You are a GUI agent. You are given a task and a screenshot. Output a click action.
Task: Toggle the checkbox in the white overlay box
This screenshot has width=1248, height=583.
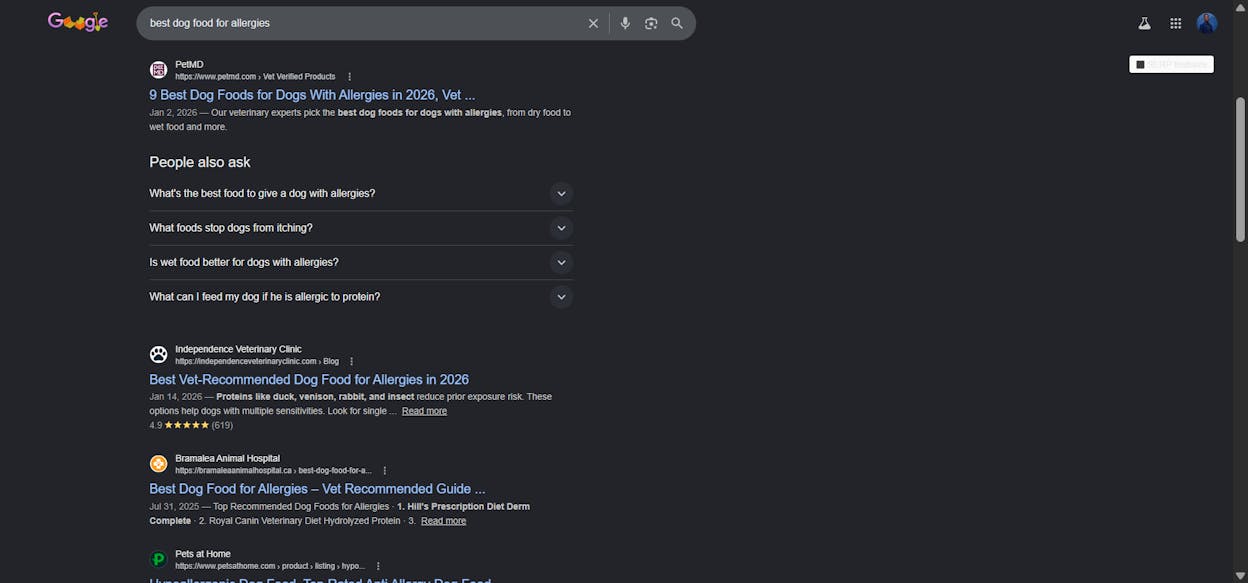click(x=1140, y=64)
